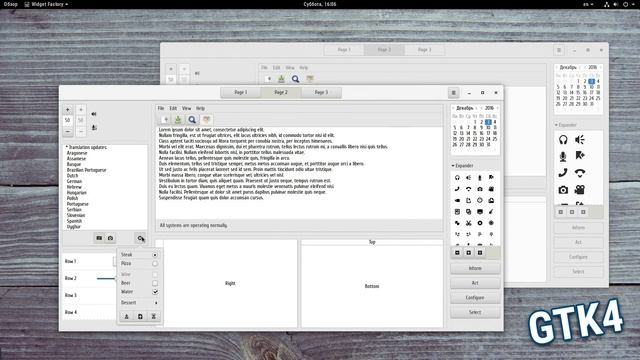Click the Configure button in the background window

pos(578,257)
